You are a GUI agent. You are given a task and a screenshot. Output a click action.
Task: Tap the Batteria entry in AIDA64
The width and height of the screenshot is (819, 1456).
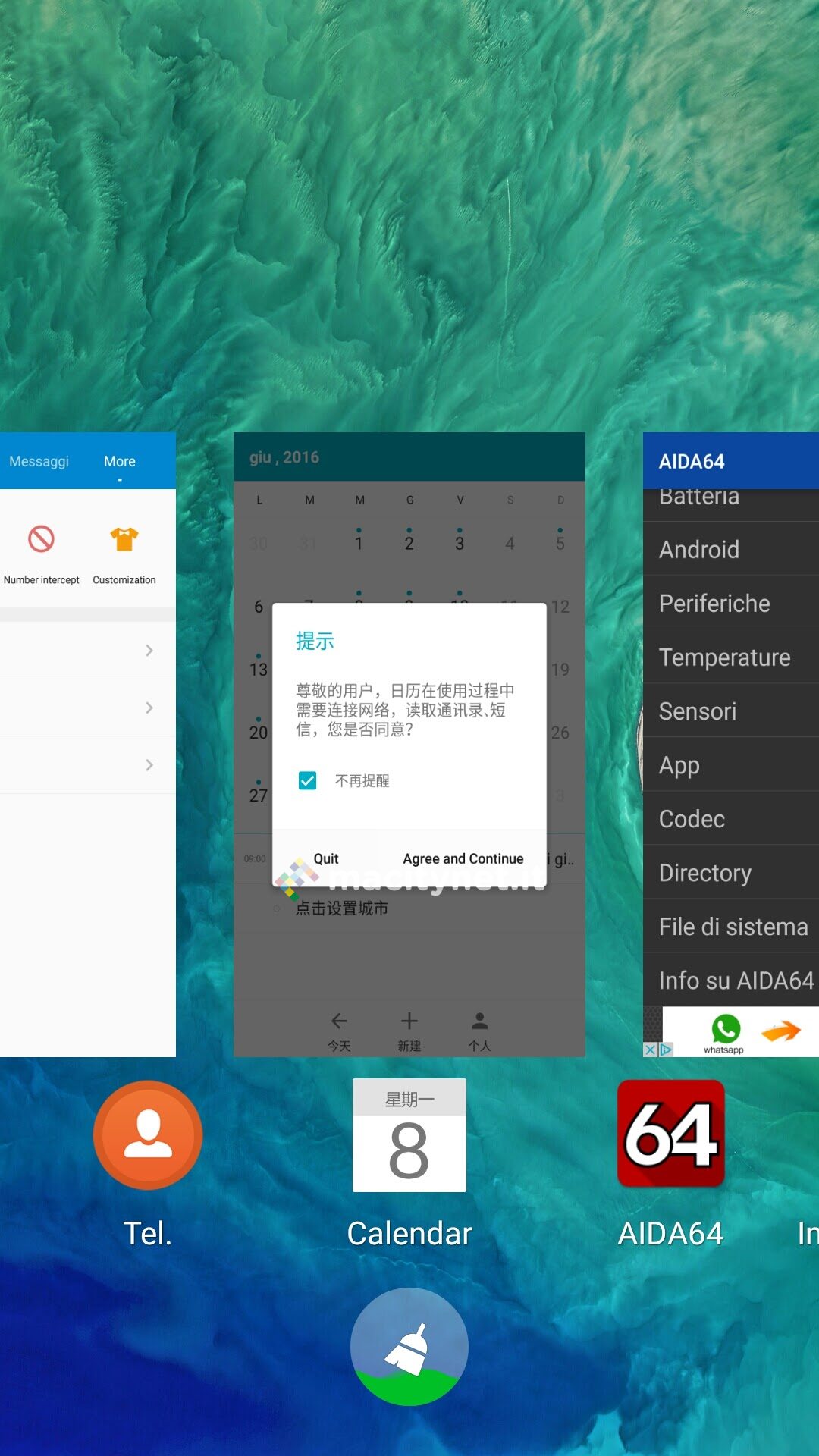point(731,504)
